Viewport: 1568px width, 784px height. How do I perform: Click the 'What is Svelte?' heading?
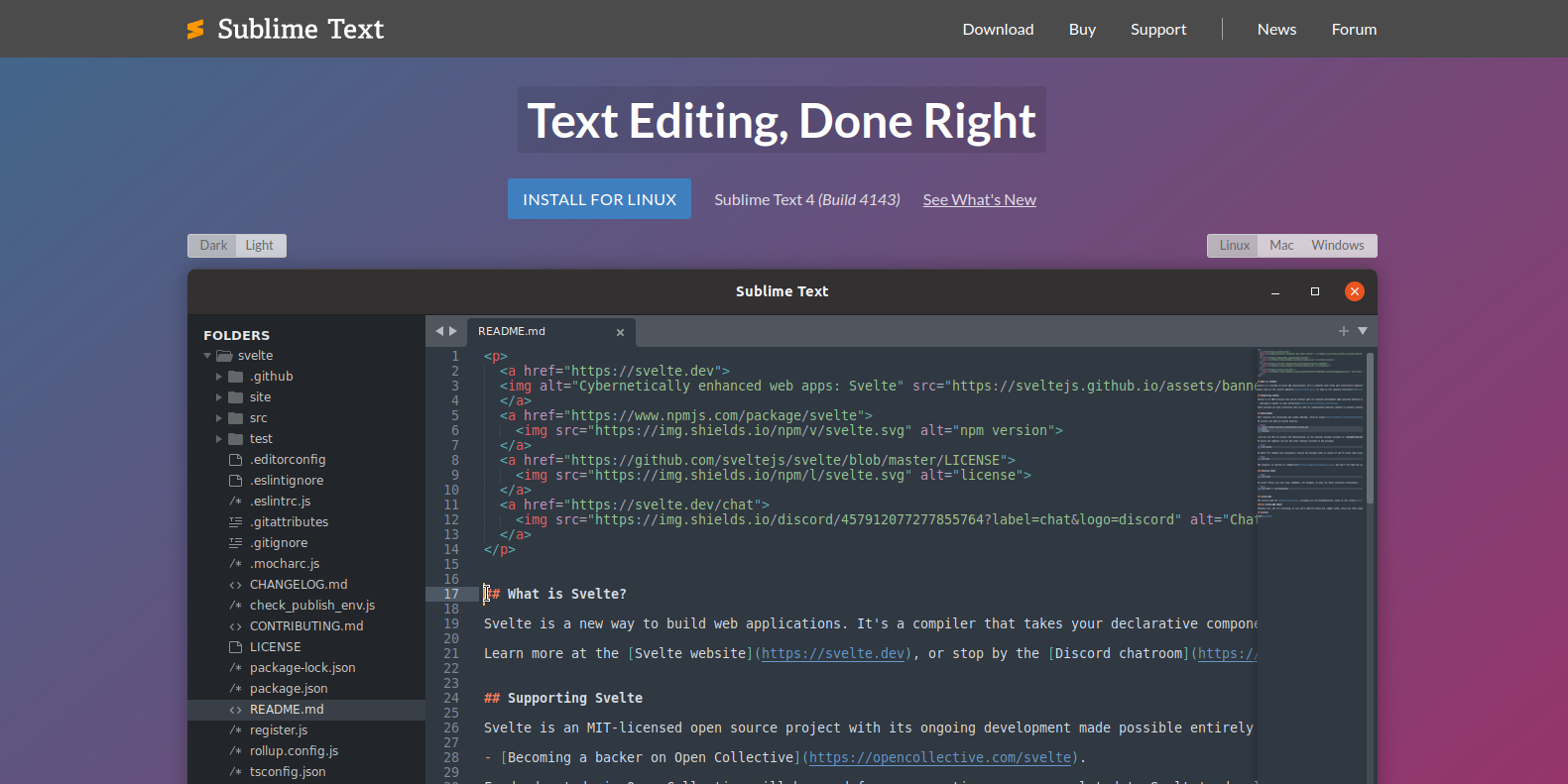click(566, 595)
